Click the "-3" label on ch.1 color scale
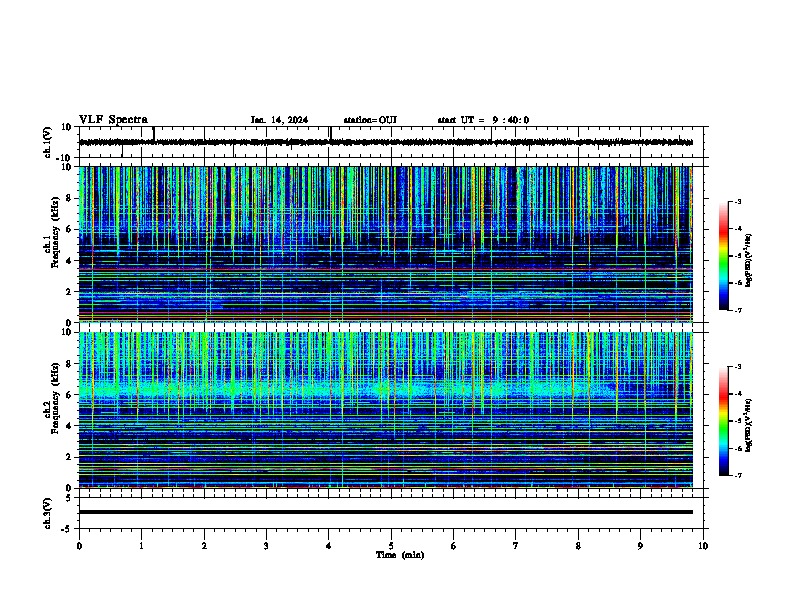Viewport: 792px width, 612px height. [738, 201]
